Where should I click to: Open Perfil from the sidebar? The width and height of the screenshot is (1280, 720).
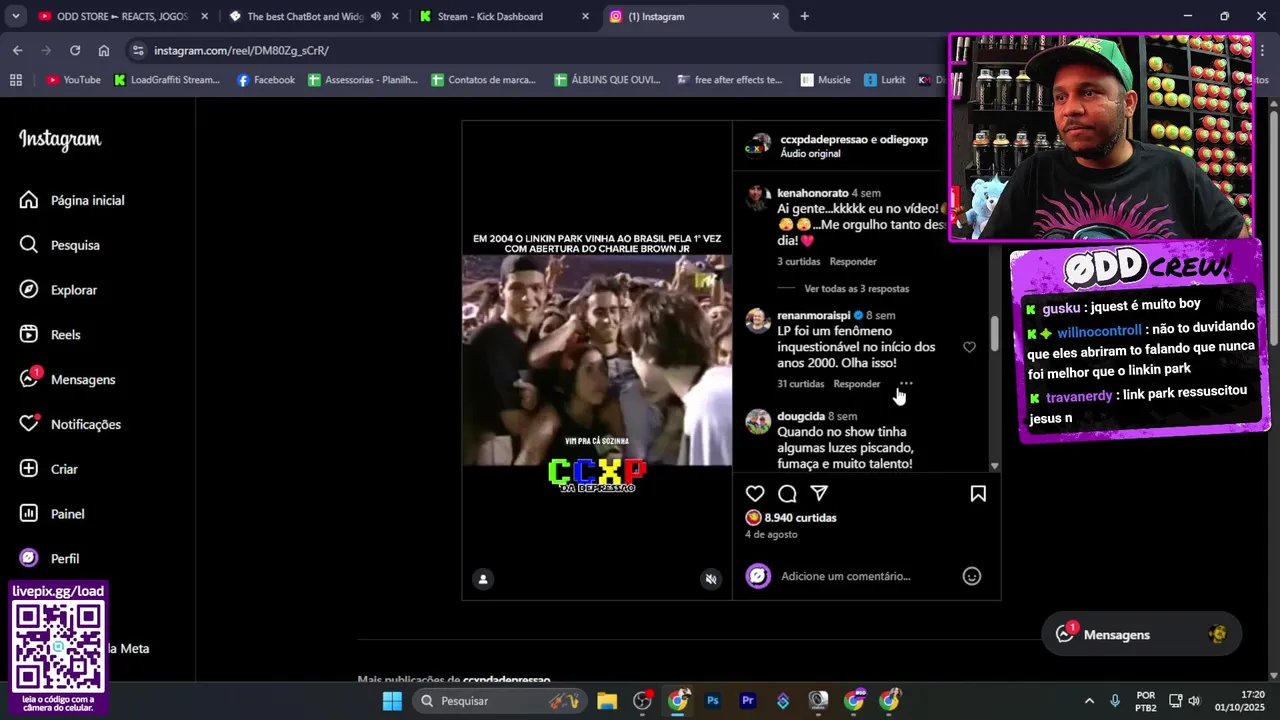(50, 559)
